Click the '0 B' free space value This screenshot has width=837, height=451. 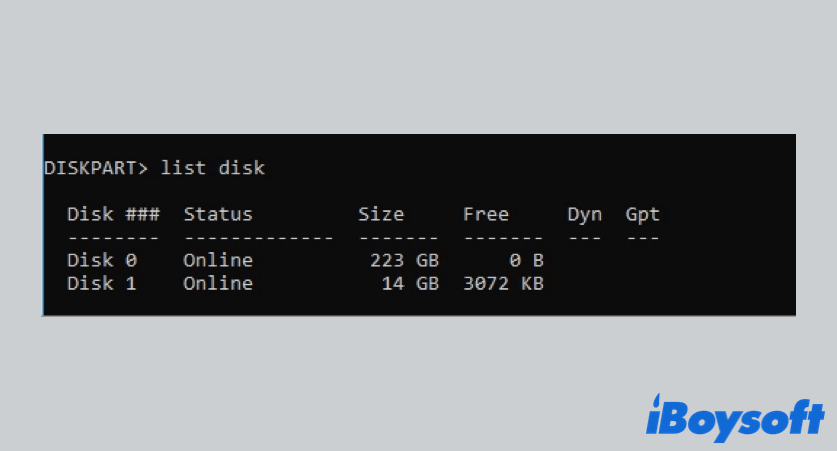(x=526, y=260)
